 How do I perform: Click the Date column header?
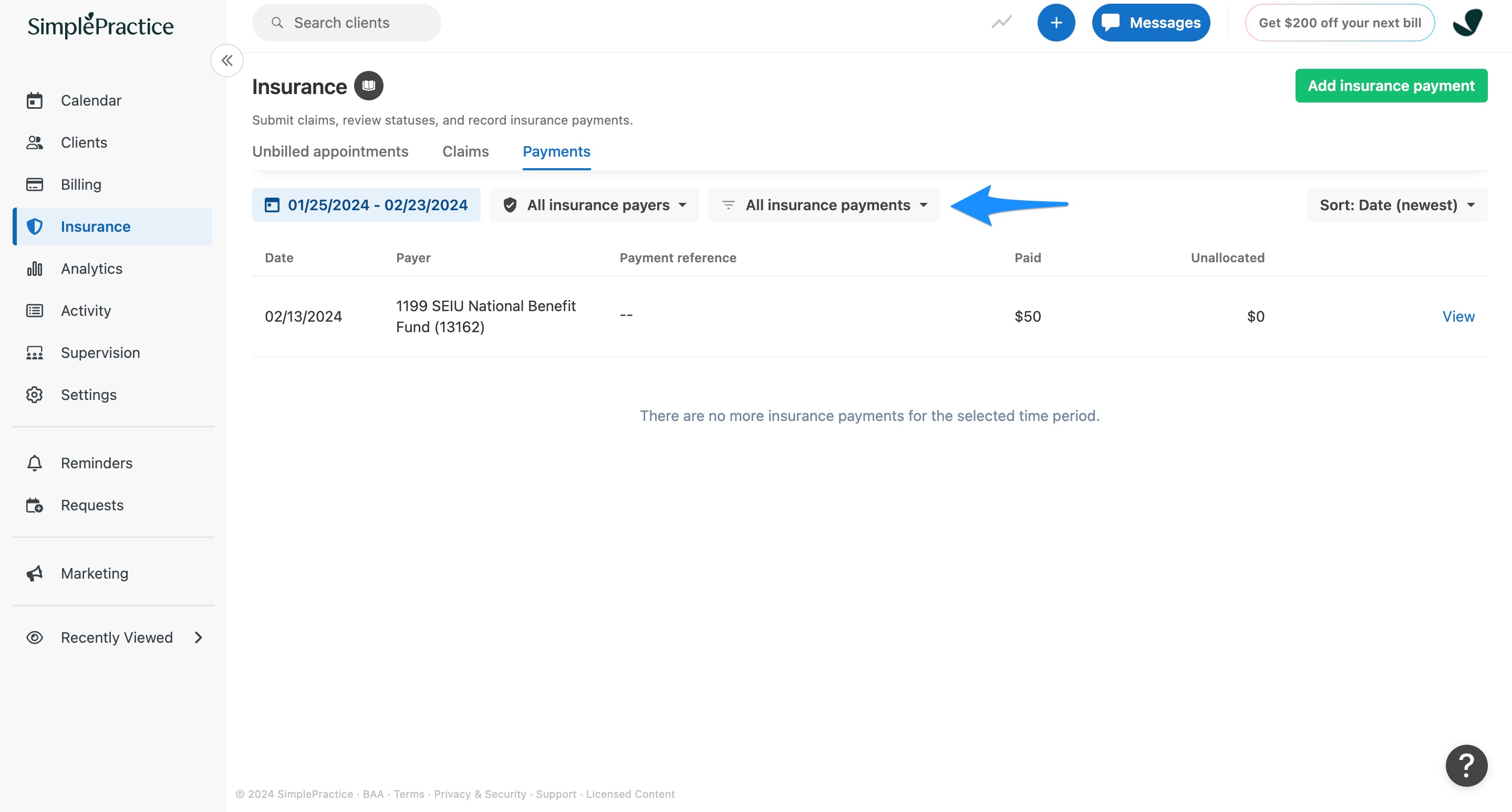pyautogui.click(x=279, y=258)
